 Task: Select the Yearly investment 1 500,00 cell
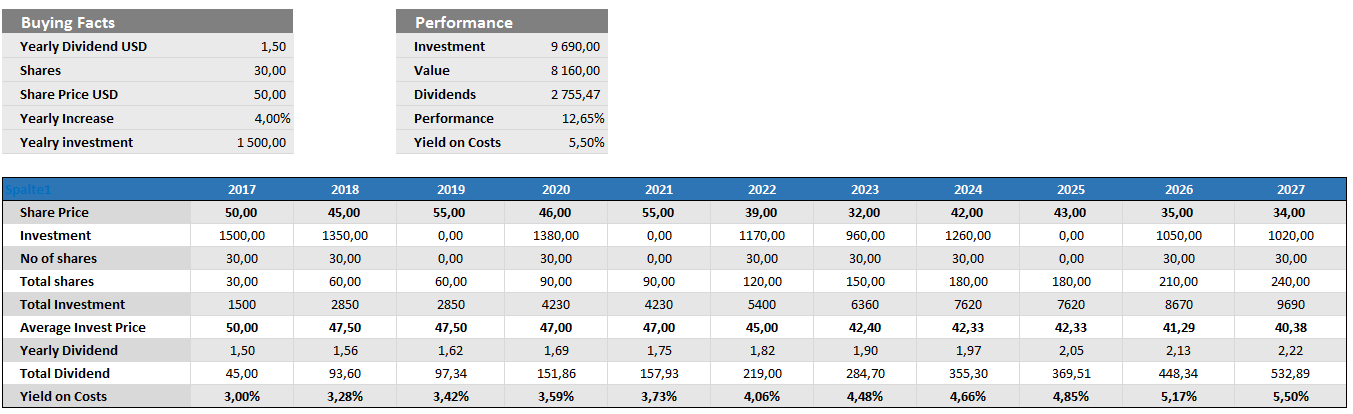262,142
